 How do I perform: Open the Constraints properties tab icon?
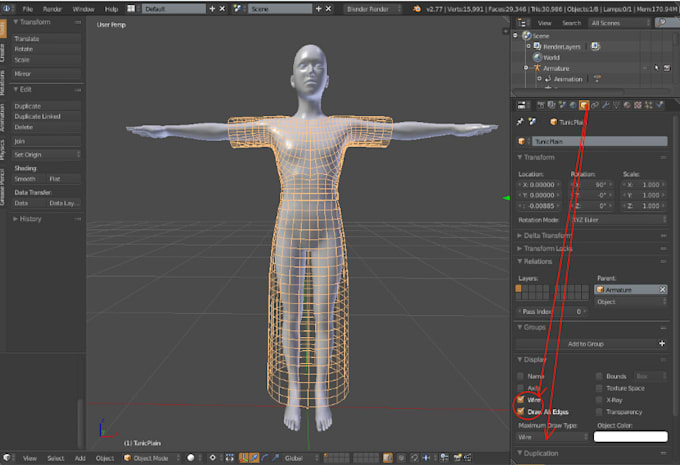click(x=595, y=105)
